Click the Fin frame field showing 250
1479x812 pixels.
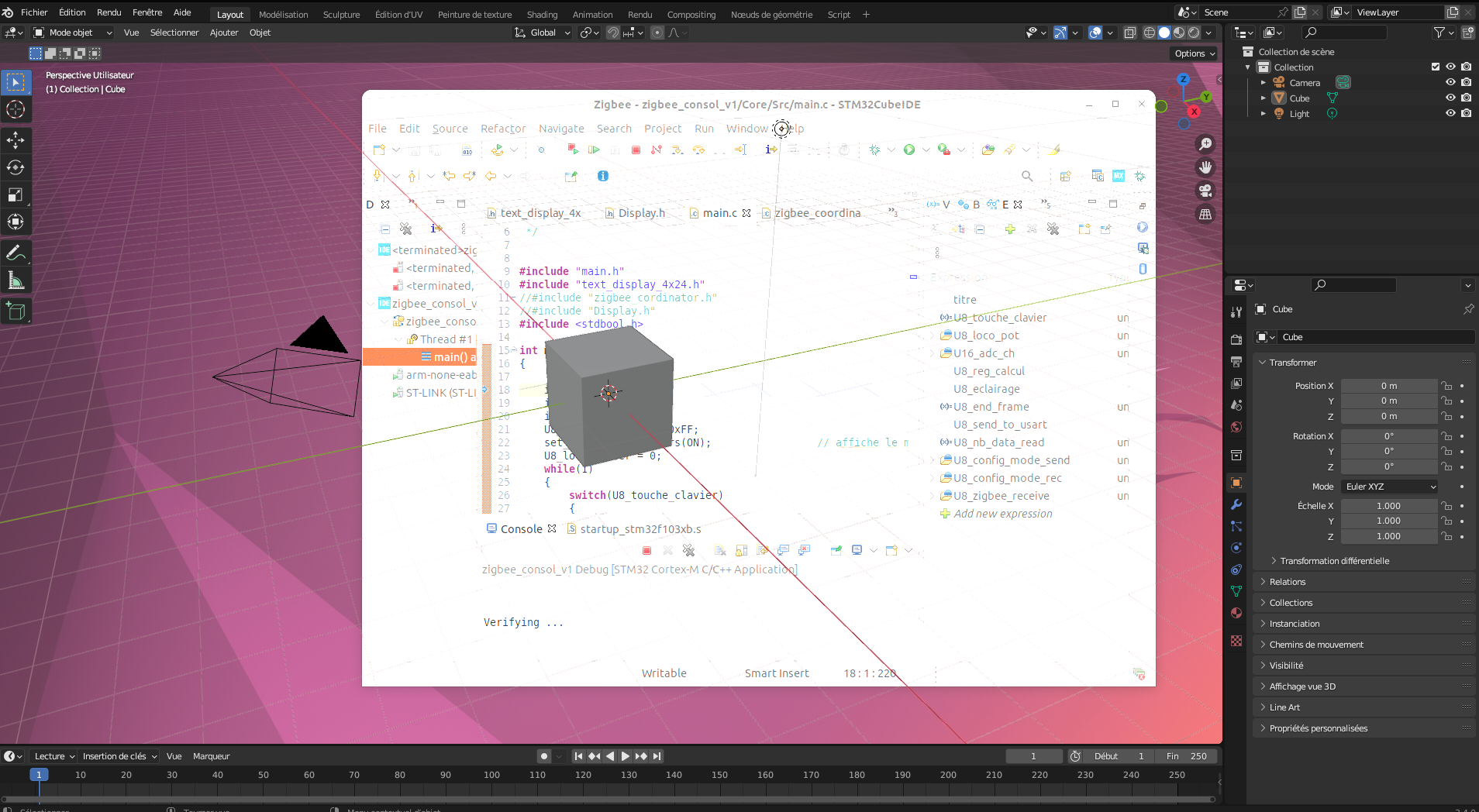pos(1186,756)
